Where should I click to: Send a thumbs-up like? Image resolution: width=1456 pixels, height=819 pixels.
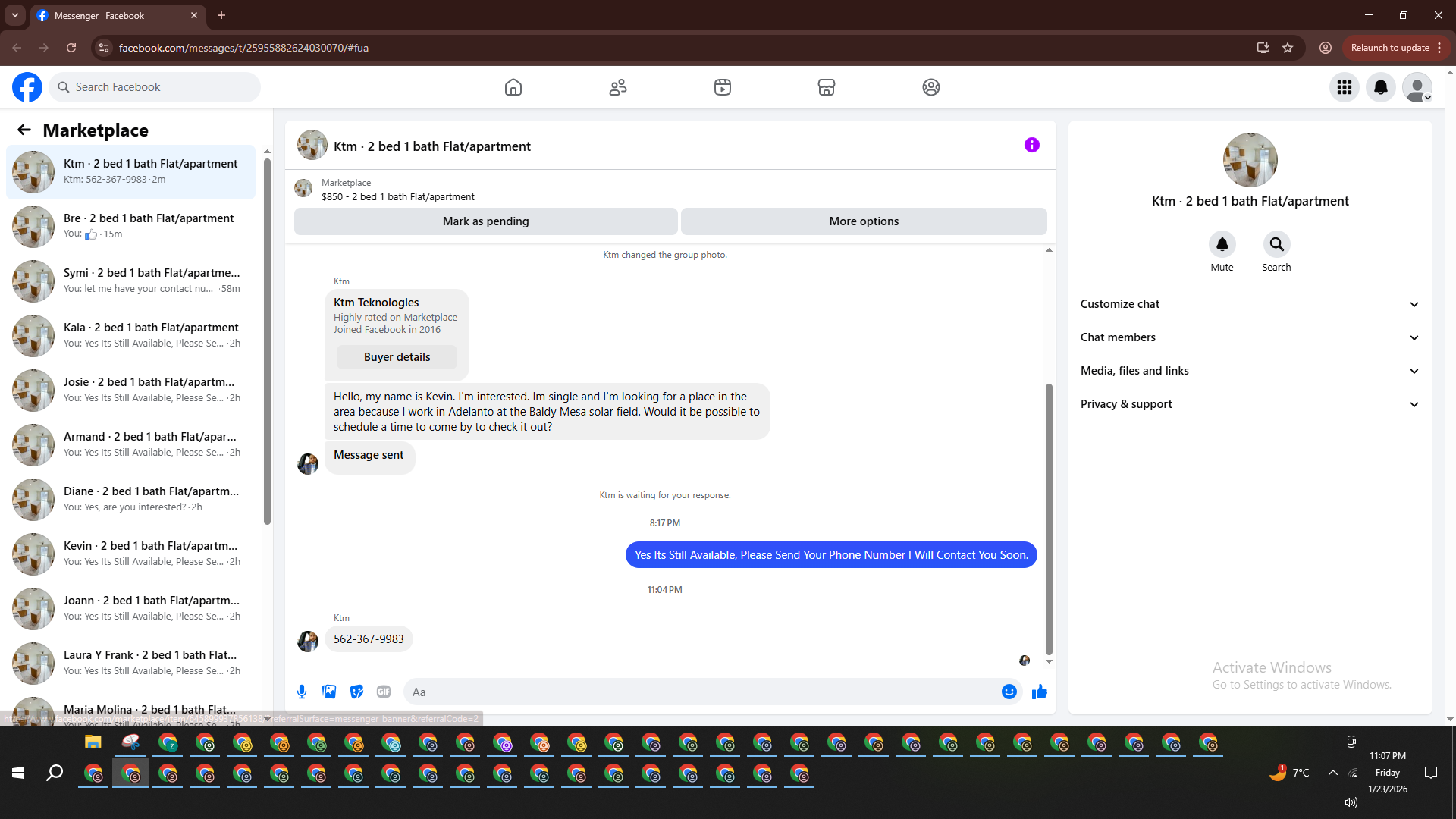tap(1039, 692)
